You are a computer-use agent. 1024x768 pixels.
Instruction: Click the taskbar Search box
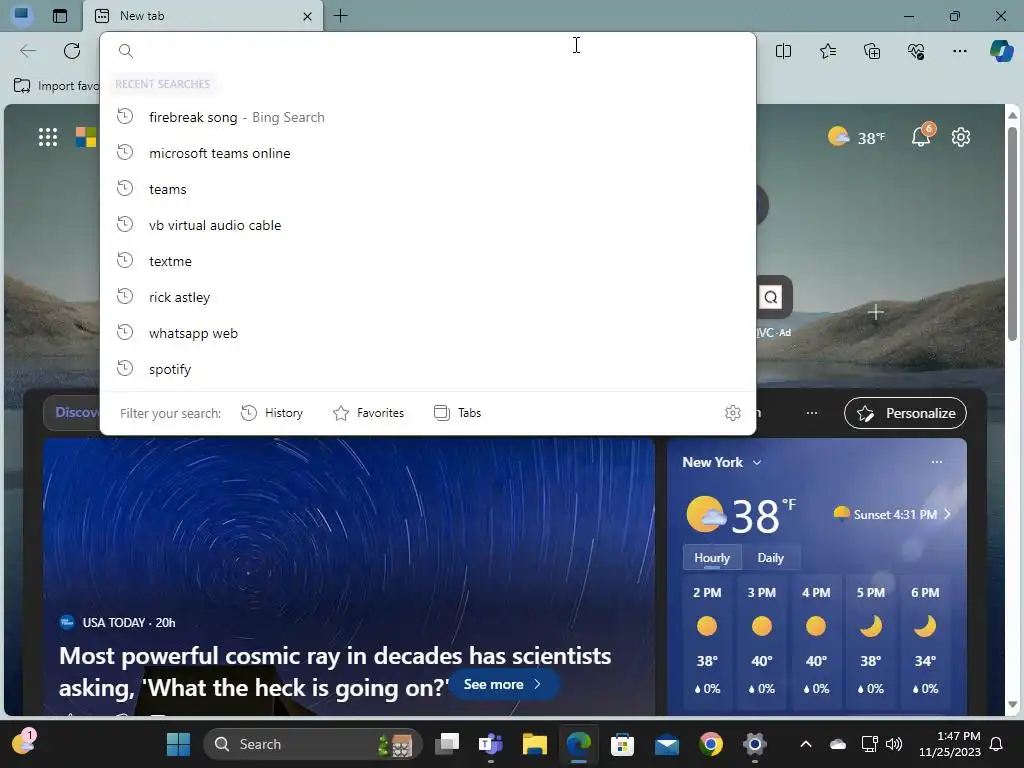tap(313, 744)
